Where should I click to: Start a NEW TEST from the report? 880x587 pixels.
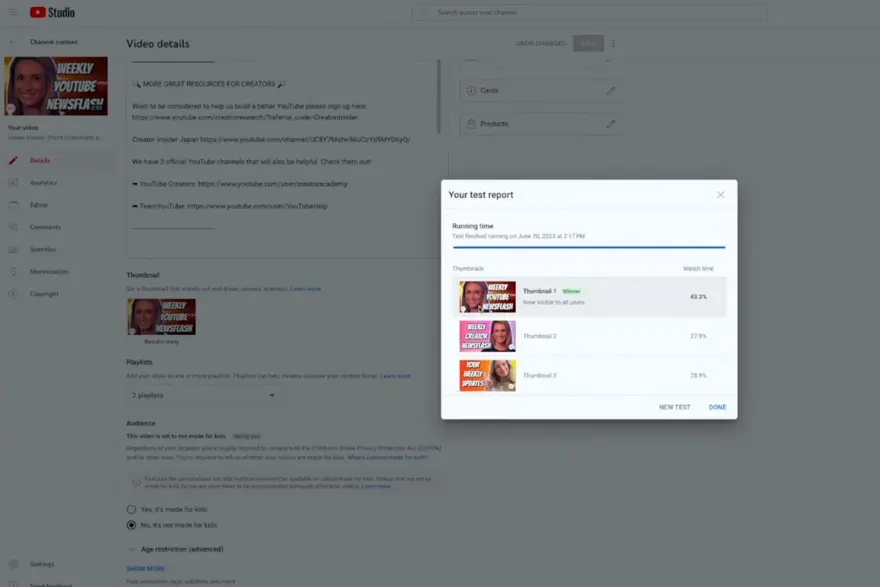(674, 407)
